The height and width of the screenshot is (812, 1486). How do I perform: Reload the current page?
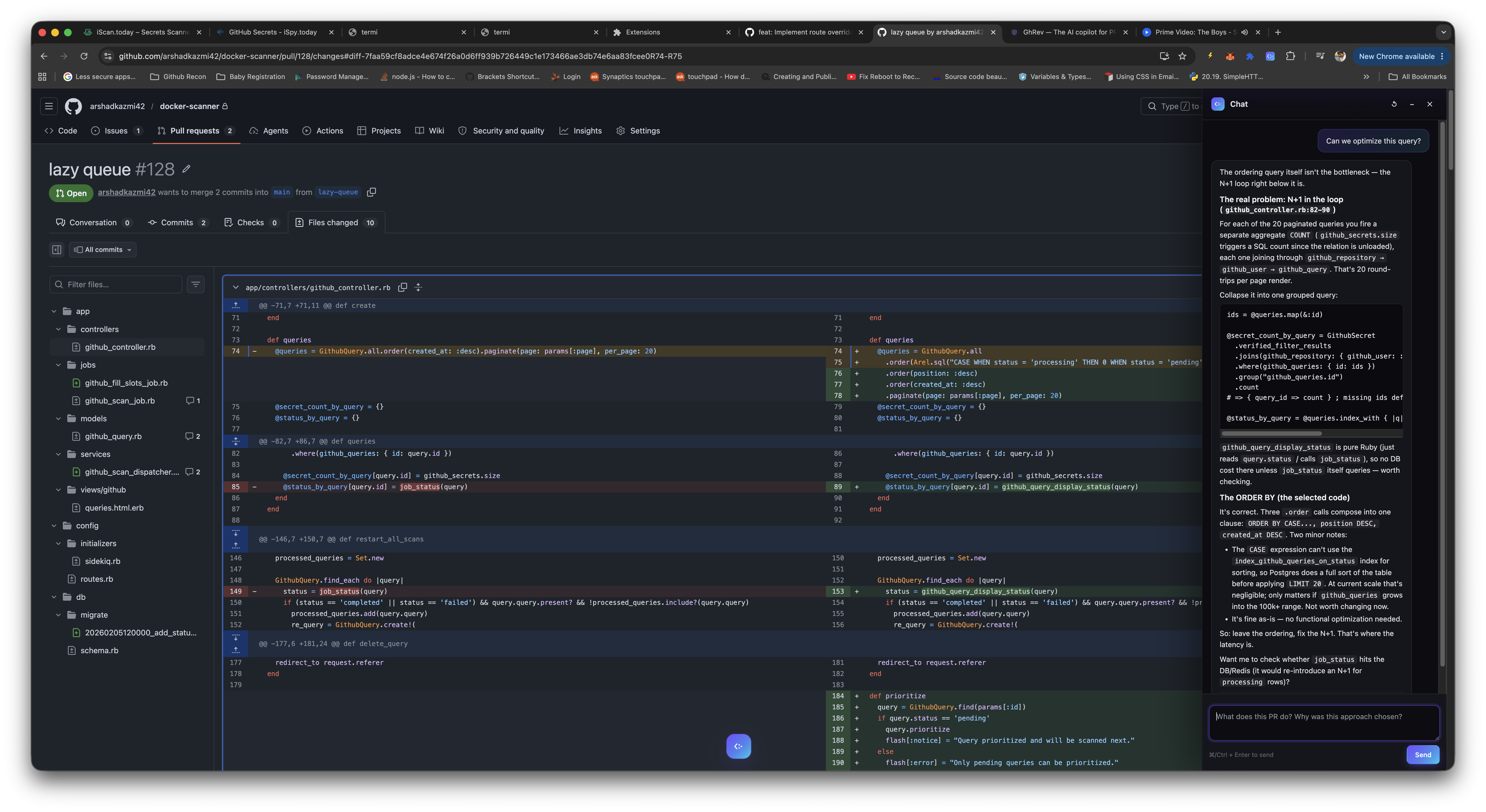84,56
